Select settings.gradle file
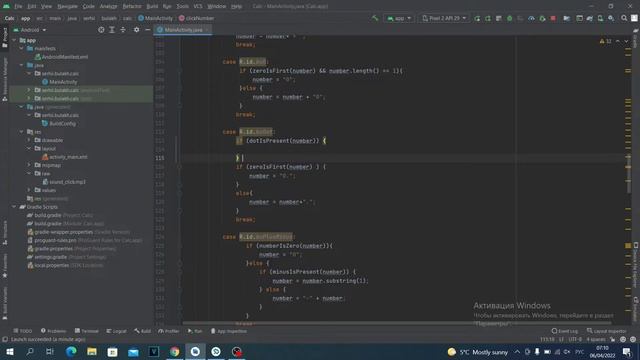Image resolution: width=640 pixels, height=360 pixels. 67,257
